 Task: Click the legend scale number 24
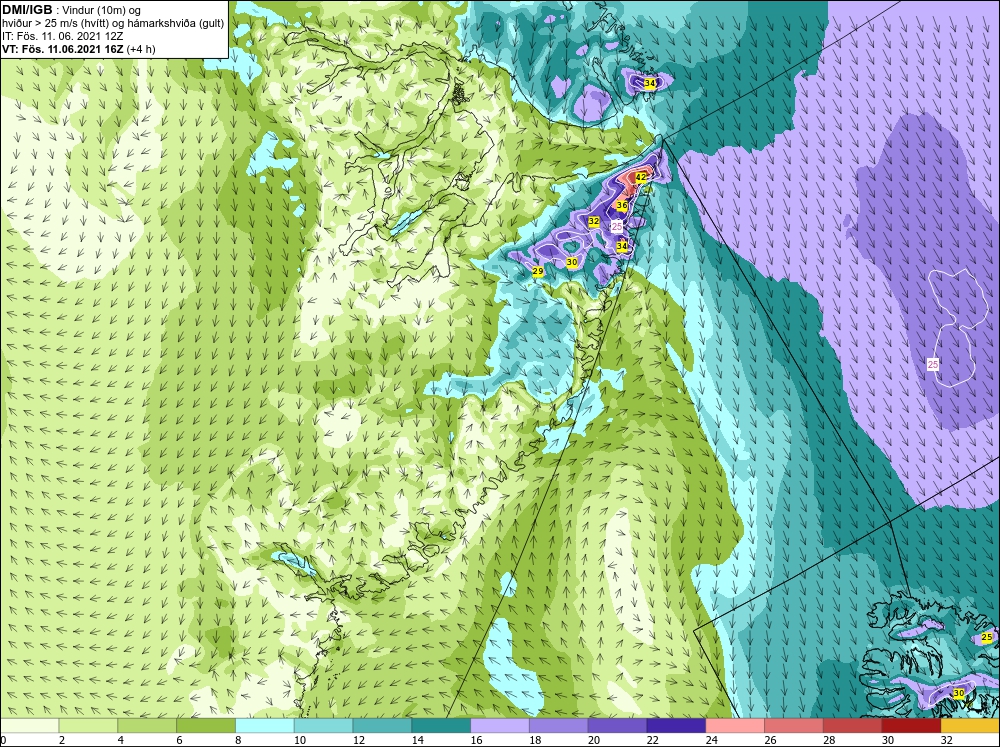(x=712, y=740)
